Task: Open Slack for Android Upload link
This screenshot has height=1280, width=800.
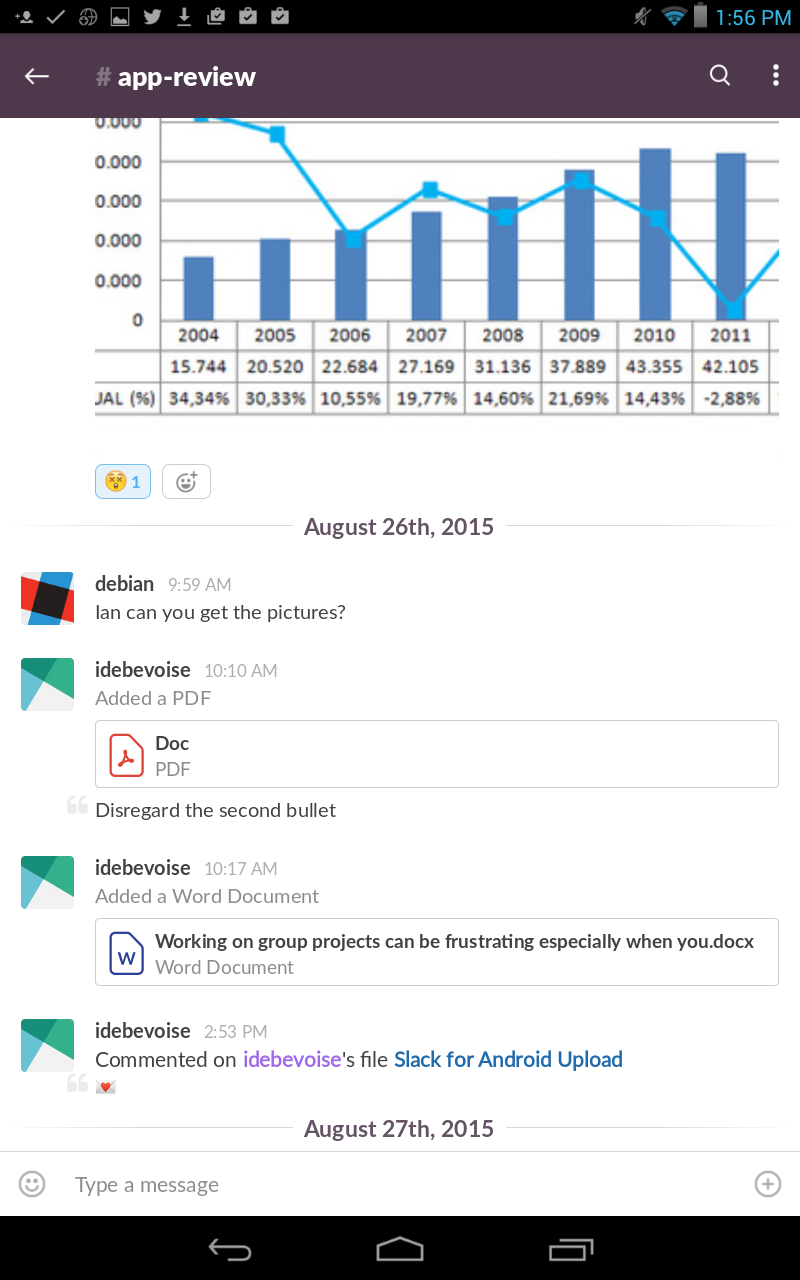Action: point(508,1060)
